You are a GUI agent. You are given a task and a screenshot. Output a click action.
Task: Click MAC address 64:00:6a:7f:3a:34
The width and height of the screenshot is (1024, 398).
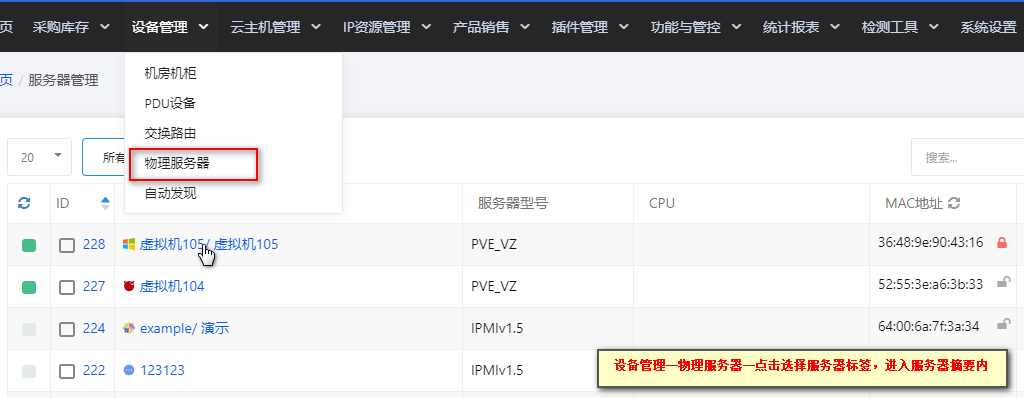click(x=929, y=325)
